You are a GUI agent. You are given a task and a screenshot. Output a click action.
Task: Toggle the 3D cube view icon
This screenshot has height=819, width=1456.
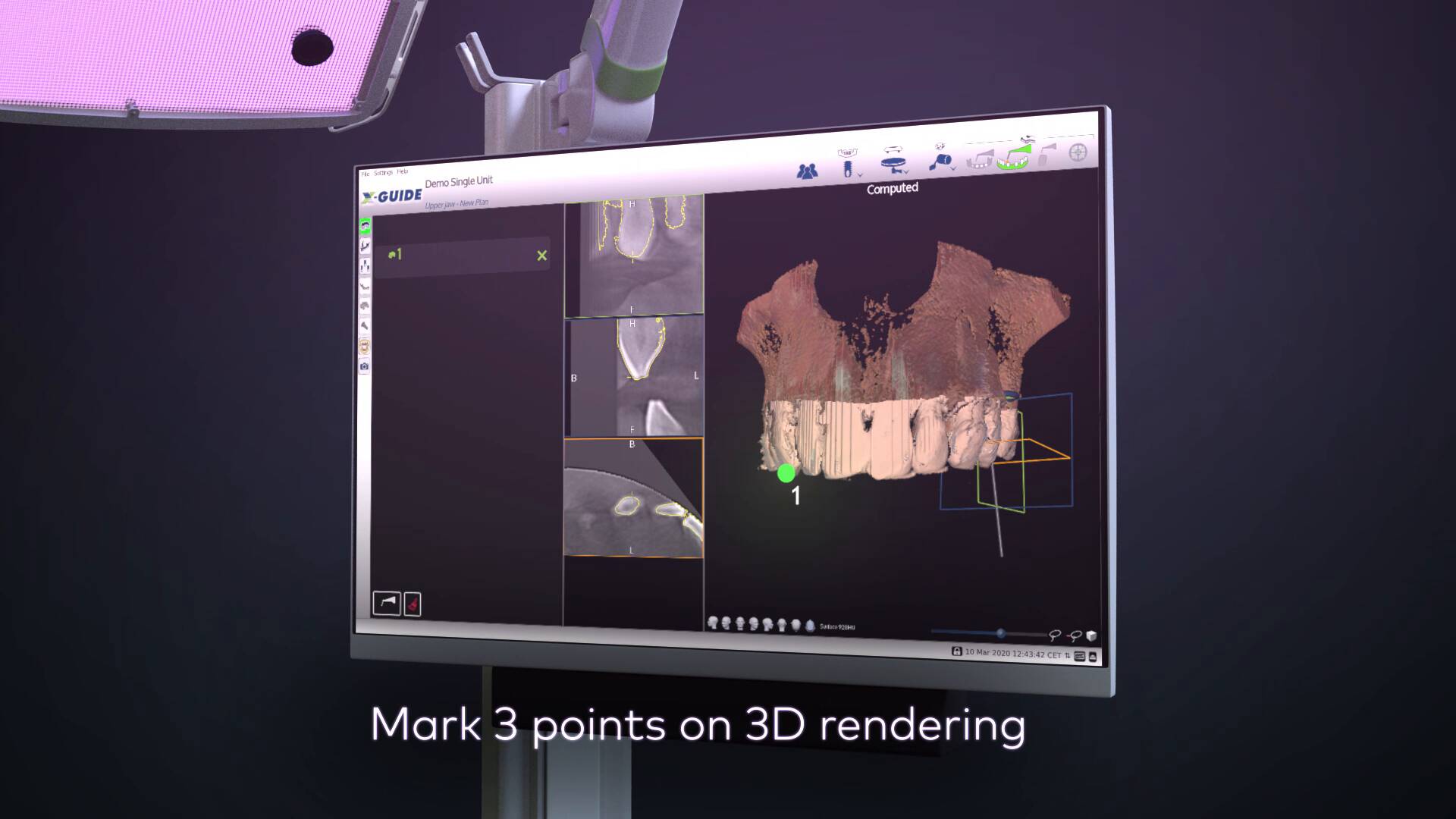[x=1092, y=636]
